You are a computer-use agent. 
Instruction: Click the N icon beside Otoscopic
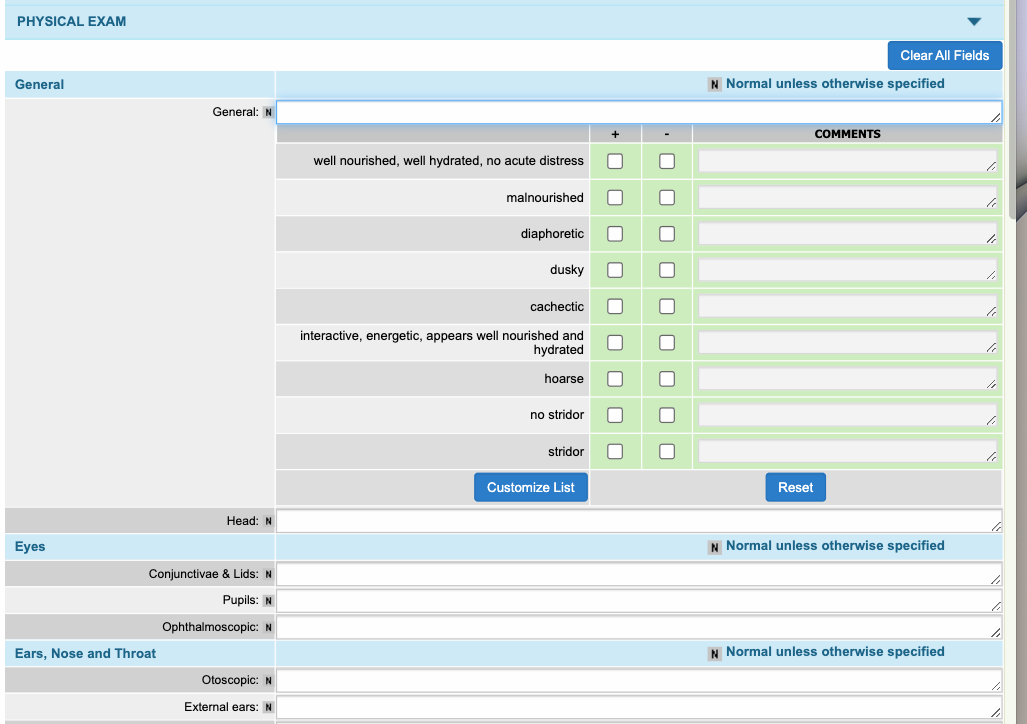(x=268, y=680)
